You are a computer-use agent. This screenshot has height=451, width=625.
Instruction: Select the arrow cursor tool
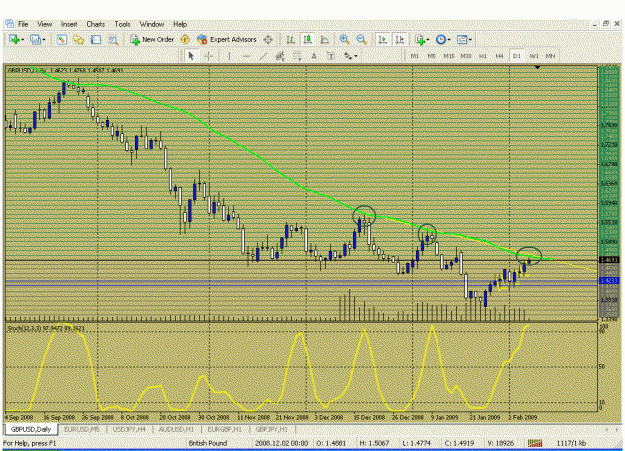(x=191, y=56)
